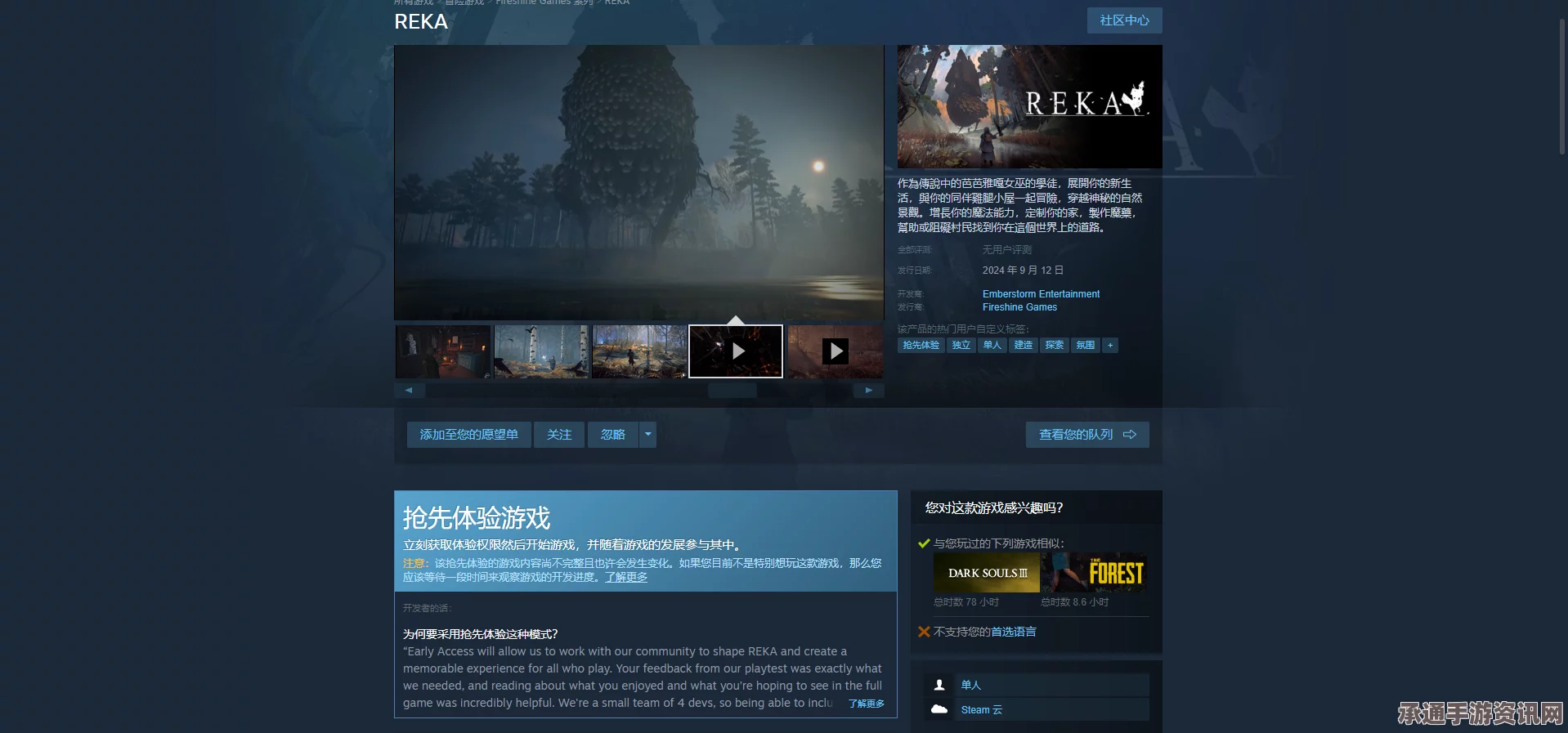The width and height of the screenshot is (1568, 733).
Task: Select the 探索 tag
Action: [x=1054, y=345]
